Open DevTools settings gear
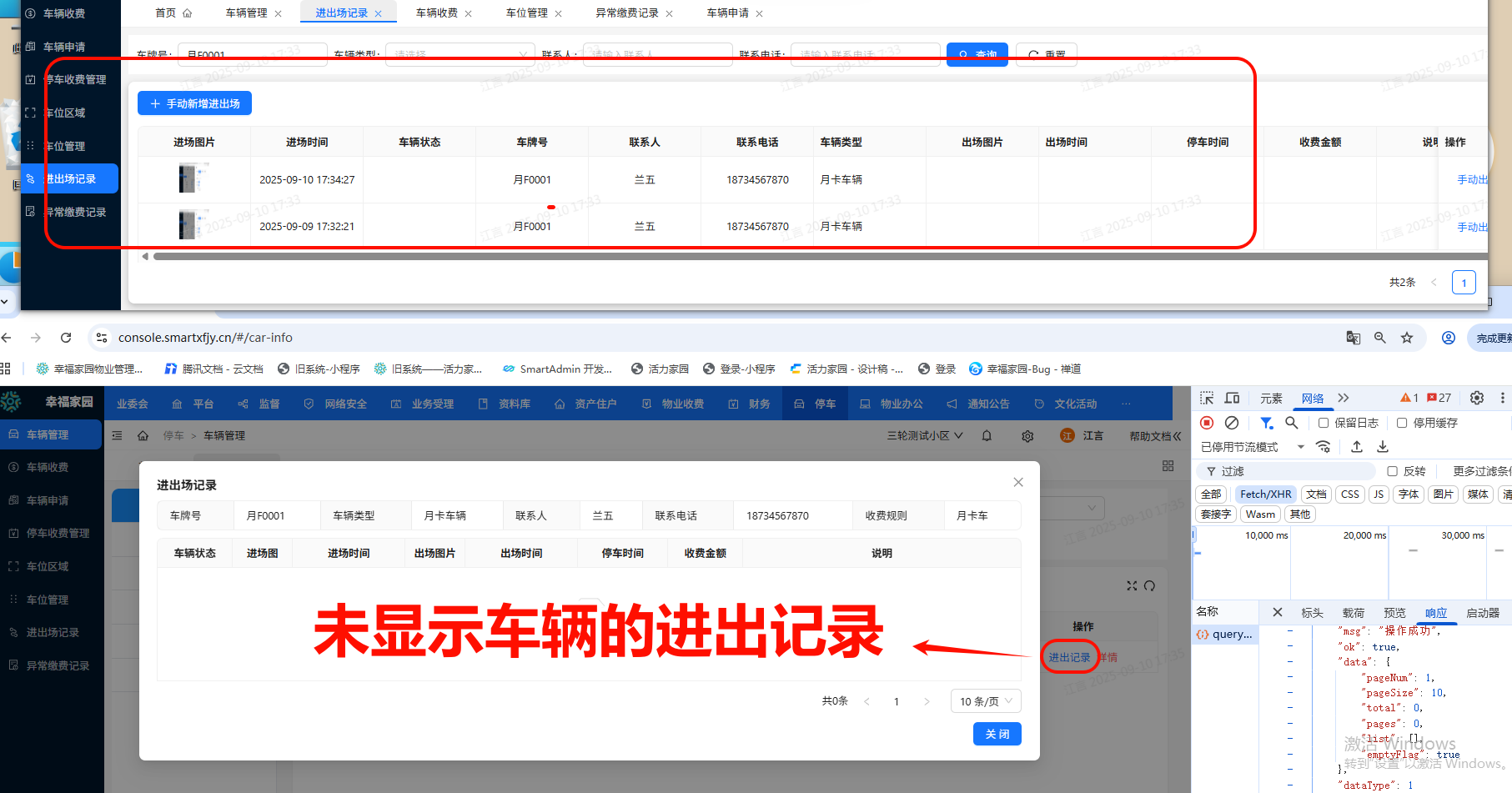Viewport: 1512px width, 793px height. tap(1475, 399)
